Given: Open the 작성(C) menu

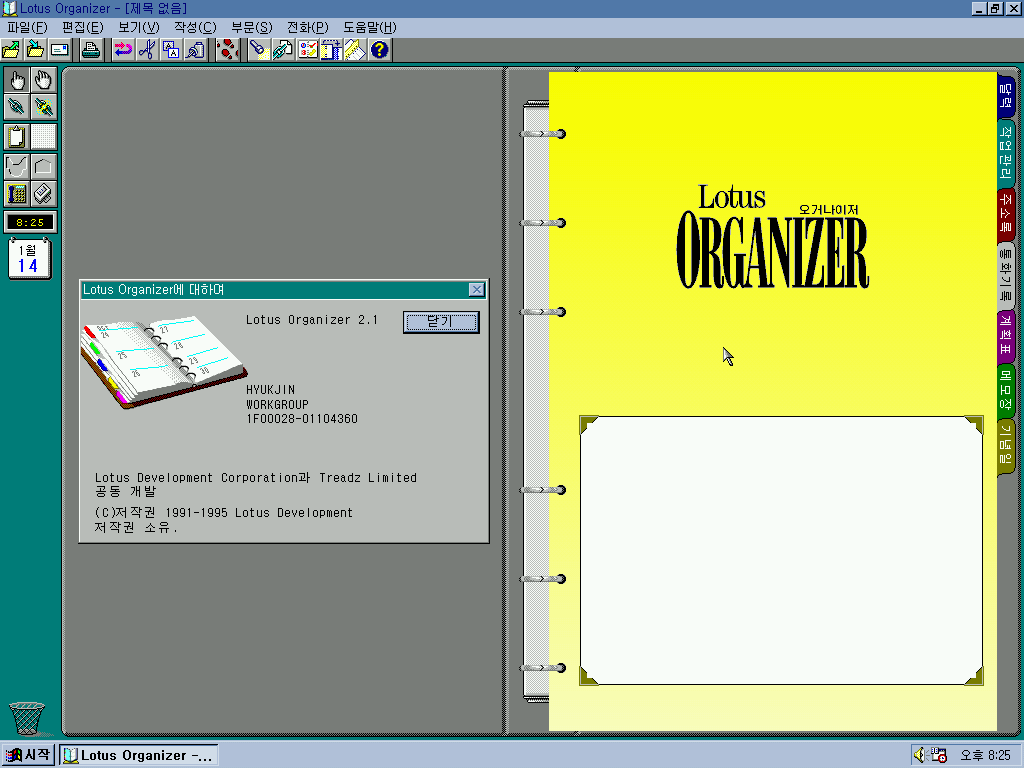Looking at the screenshot, I should pos(195,27).
